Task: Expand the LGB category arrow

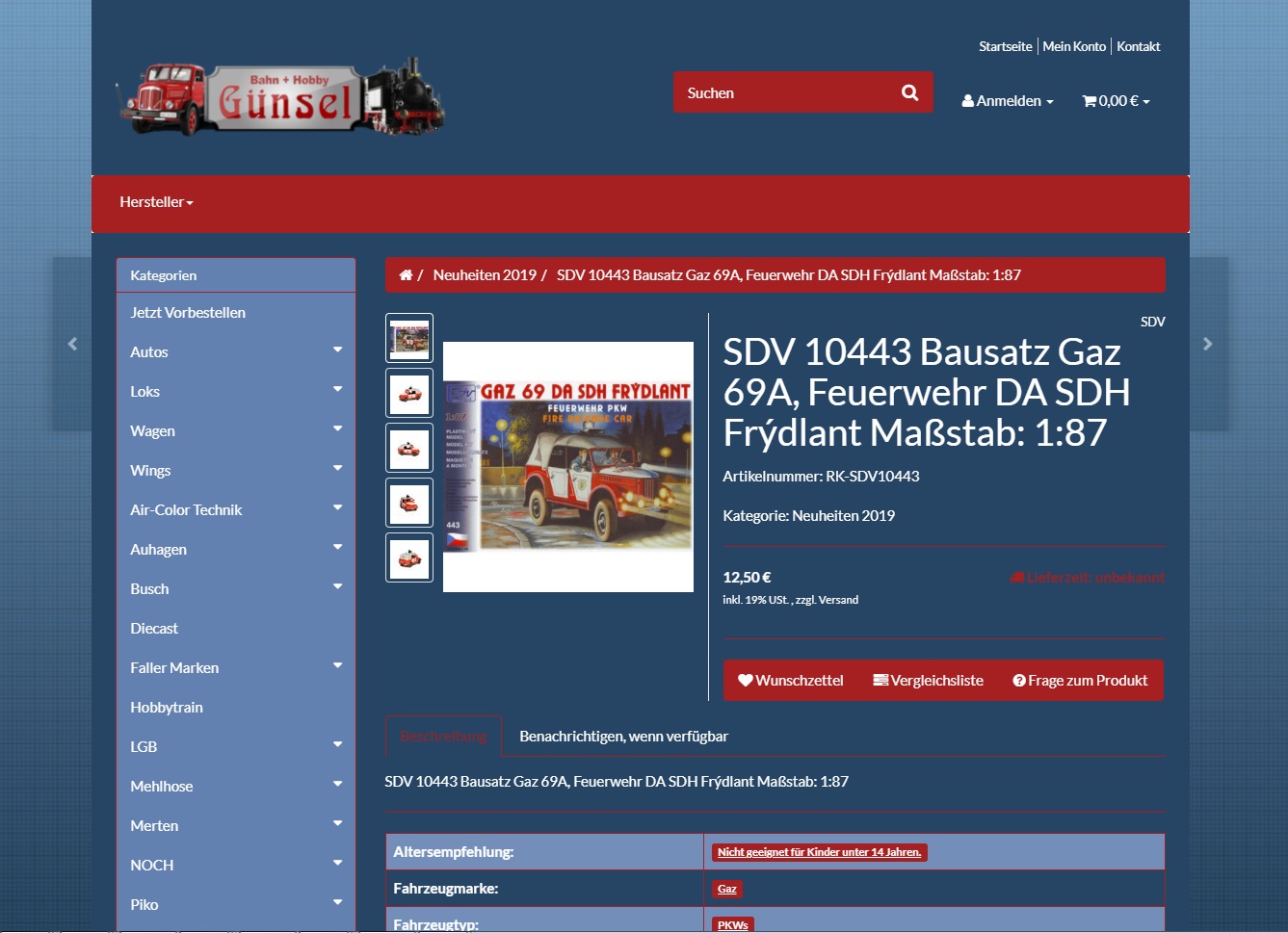Action: [337, 744]
